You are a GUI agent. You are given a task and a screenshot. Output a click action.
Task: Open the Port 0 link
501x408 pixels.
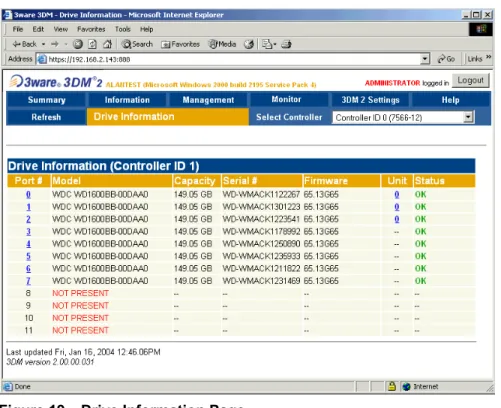coord(28,194)
